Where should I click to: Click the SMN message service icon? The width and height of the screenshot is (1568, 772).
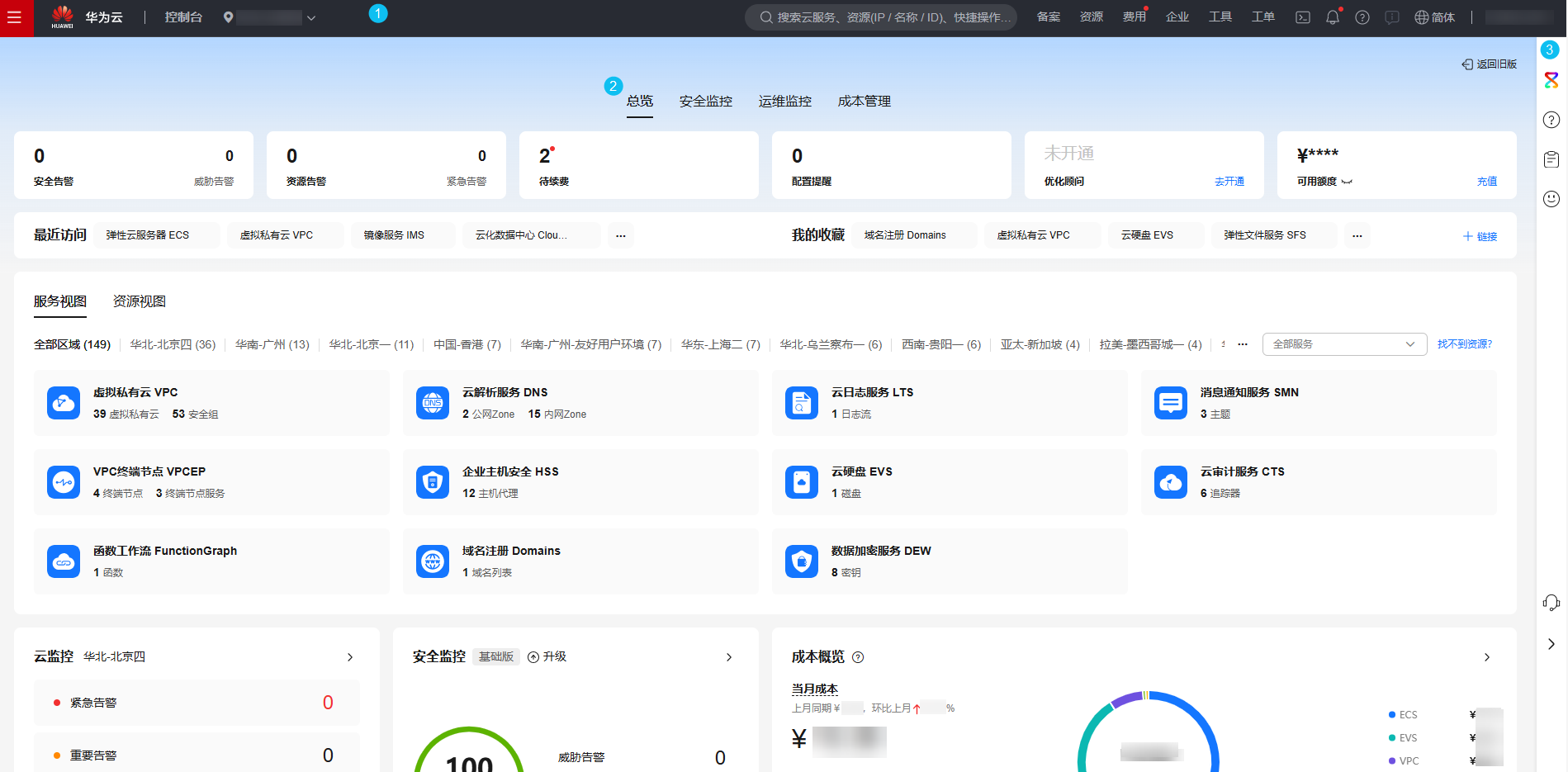[1171, 403]
